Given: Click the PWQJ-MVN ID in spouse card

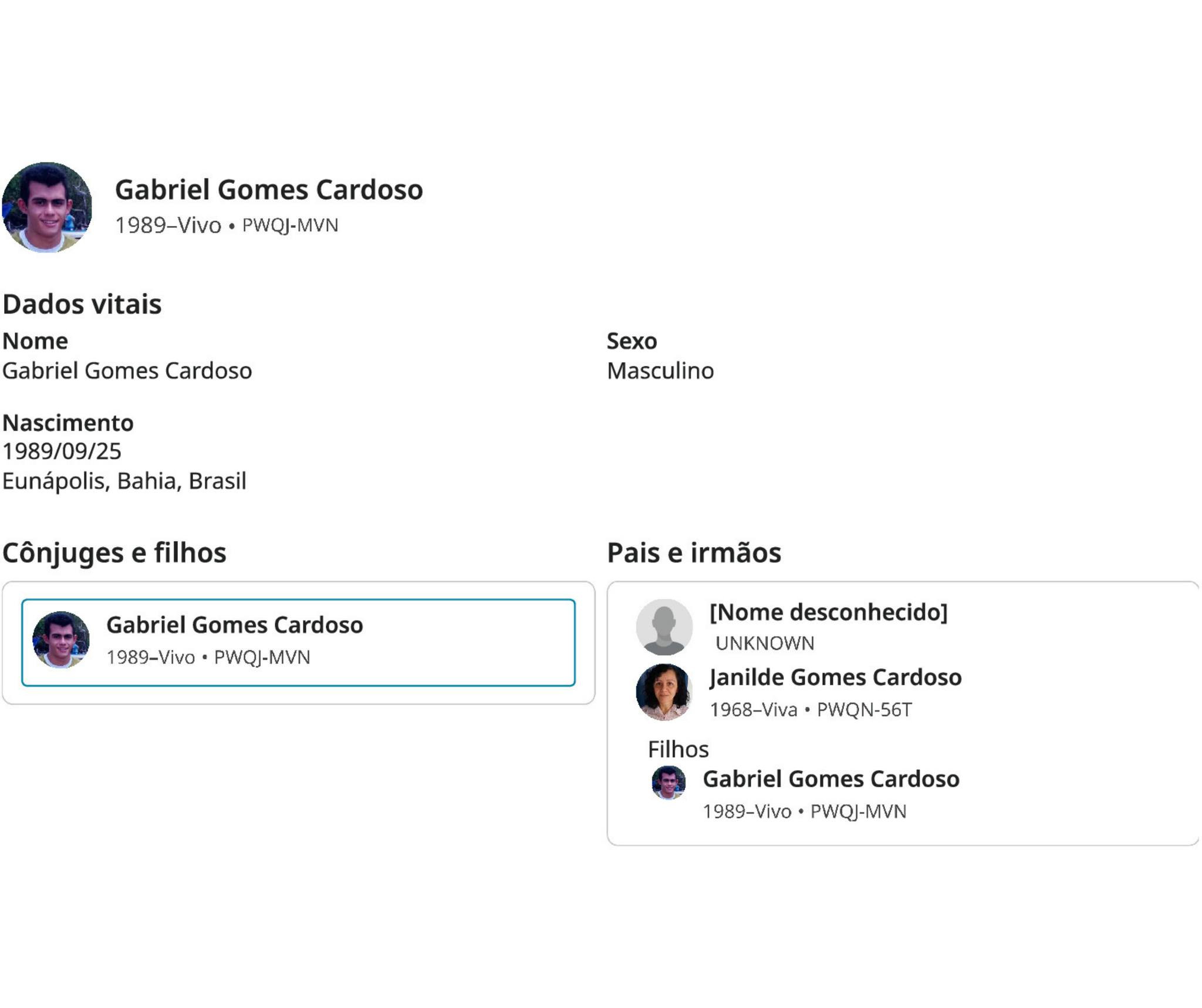Looking at the screenshot, I should click(x=262, y=658).
